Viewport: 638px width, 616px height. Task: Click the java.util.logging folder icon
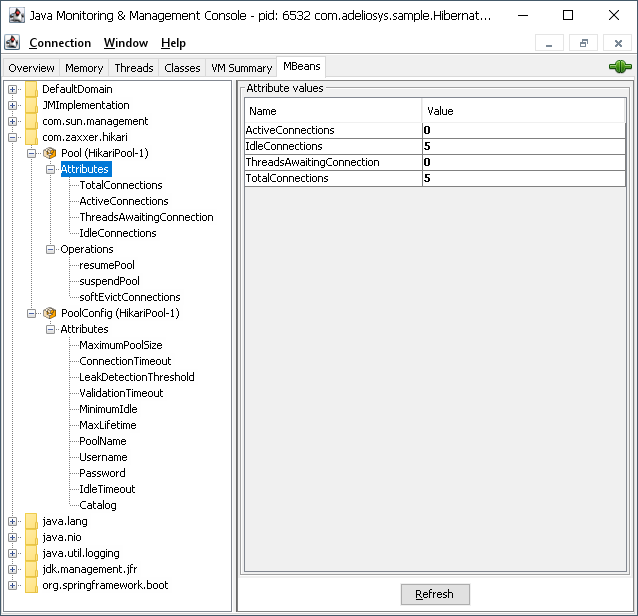point(31,553)
